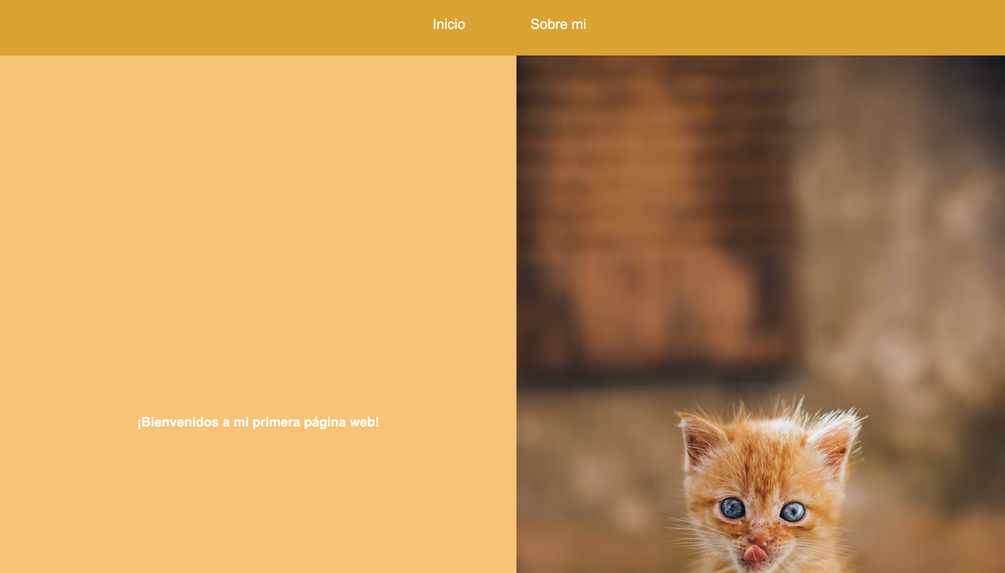
Task: Click the word "web!" ending the heading
Action: point(364,422)
